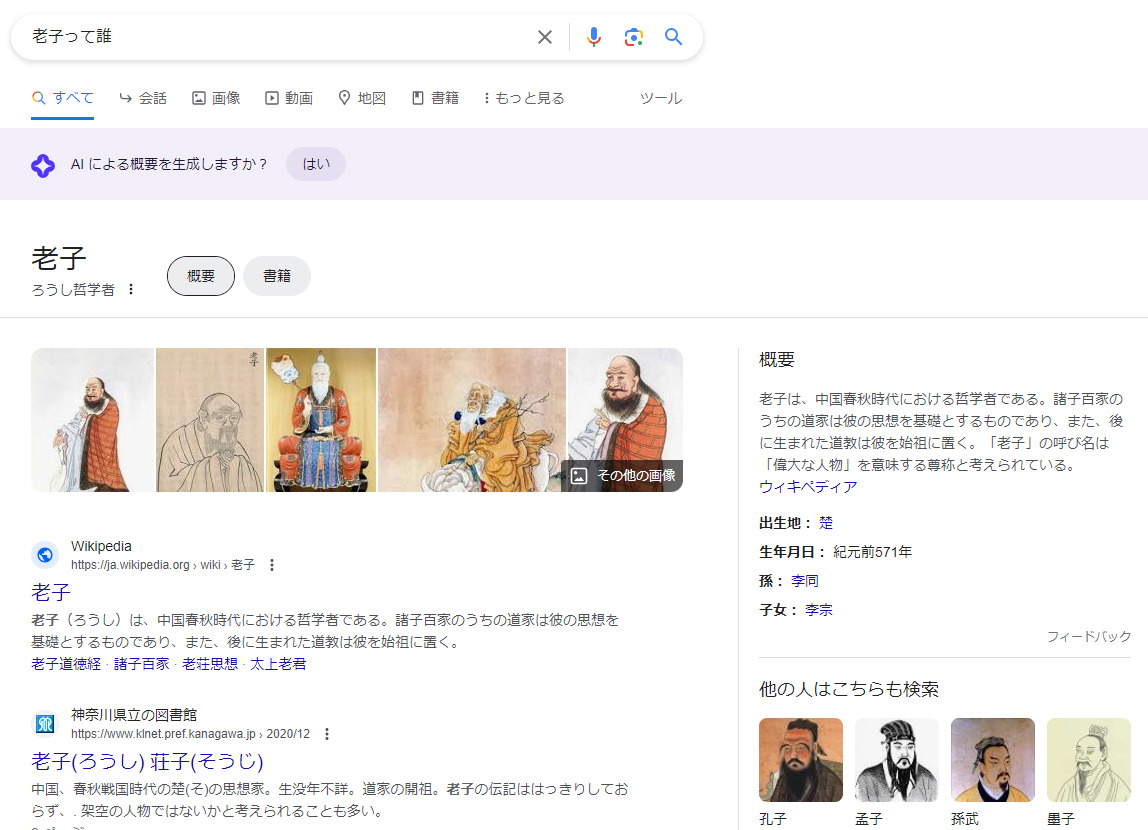Image resolution: width=1148 pixels, height=830 pixels.
Task: Open the 地図 tab
Action: point(362,98)
